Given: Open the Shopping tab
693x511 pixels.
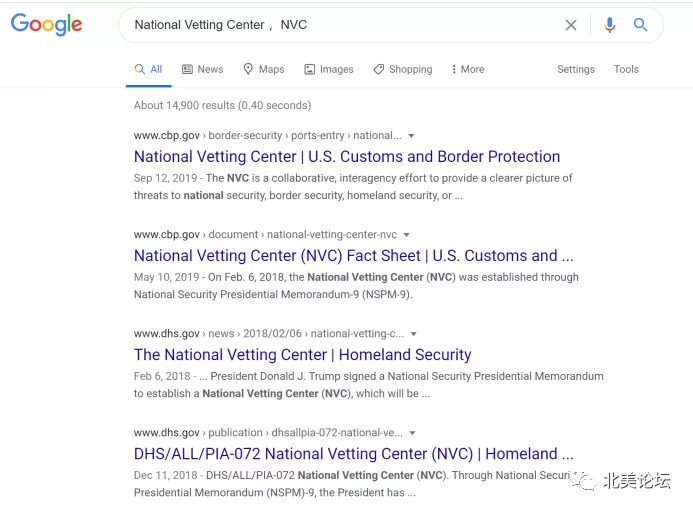Looking at the screenshot, I should tap(403, 69).
